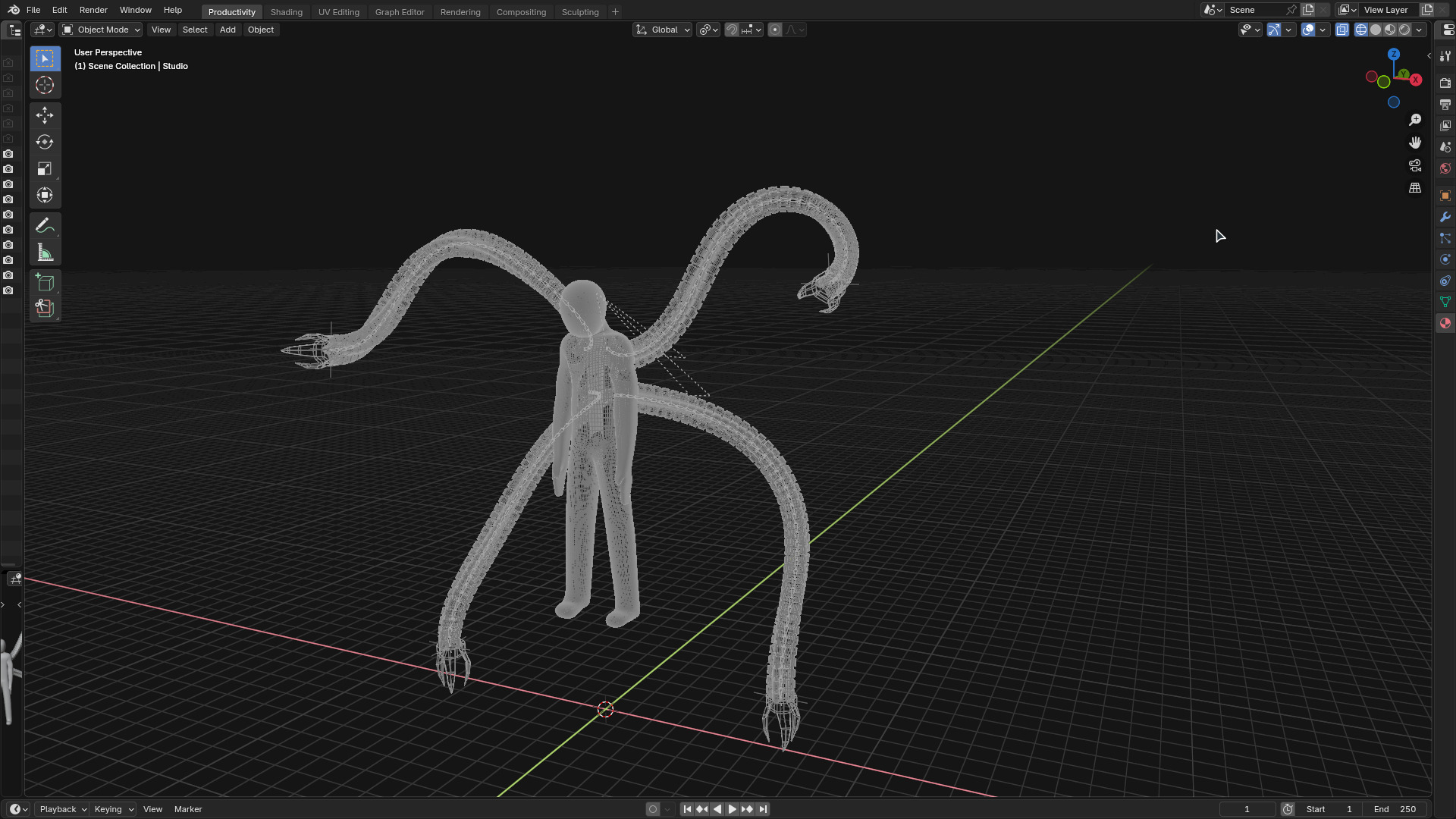Screen dimensions: 1456x819
Task: Choose the Move tool
Action: pyautogui.click(x=45, y=115)
